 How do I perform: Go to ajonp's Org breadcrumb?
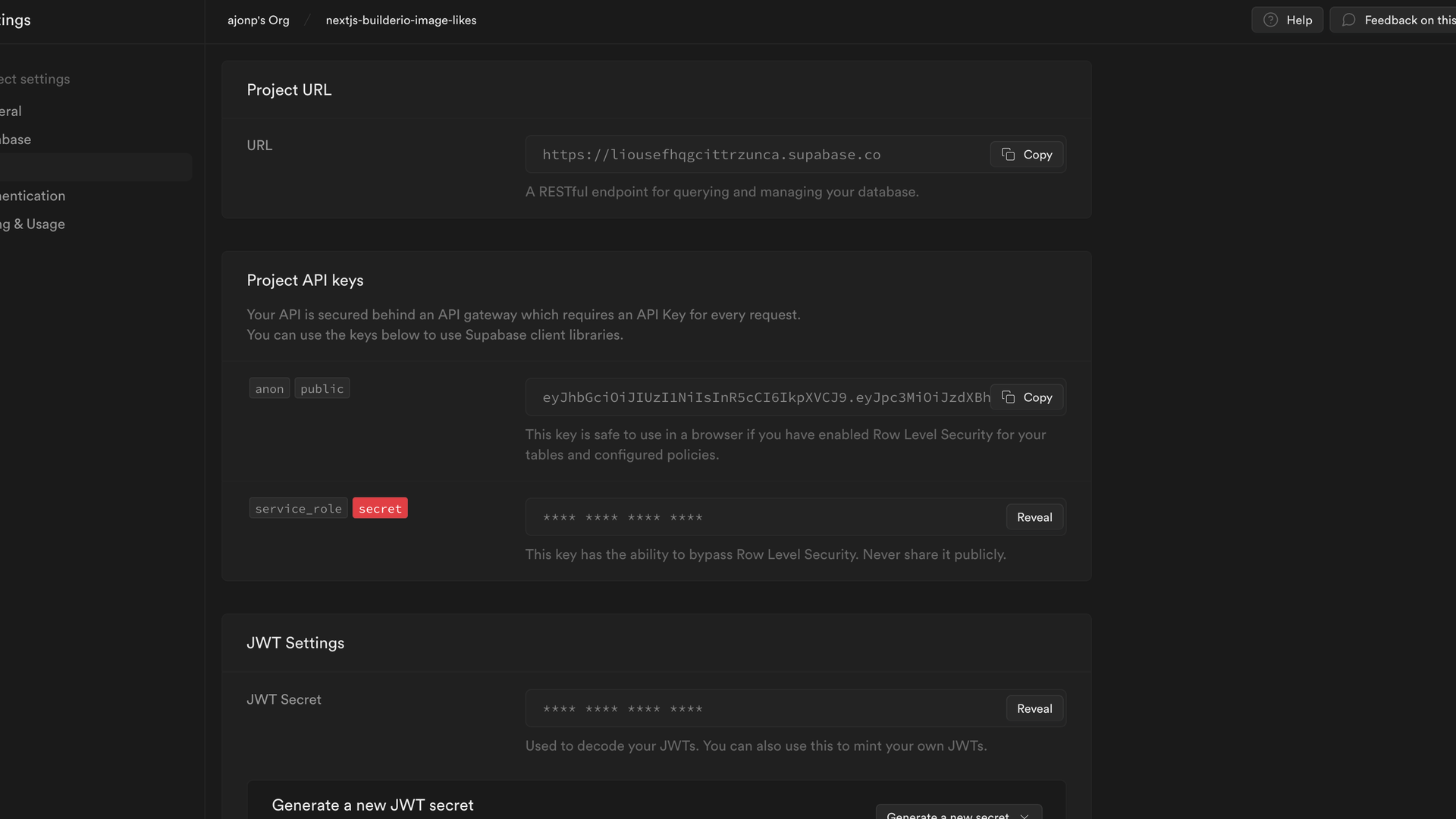[258, 20]
